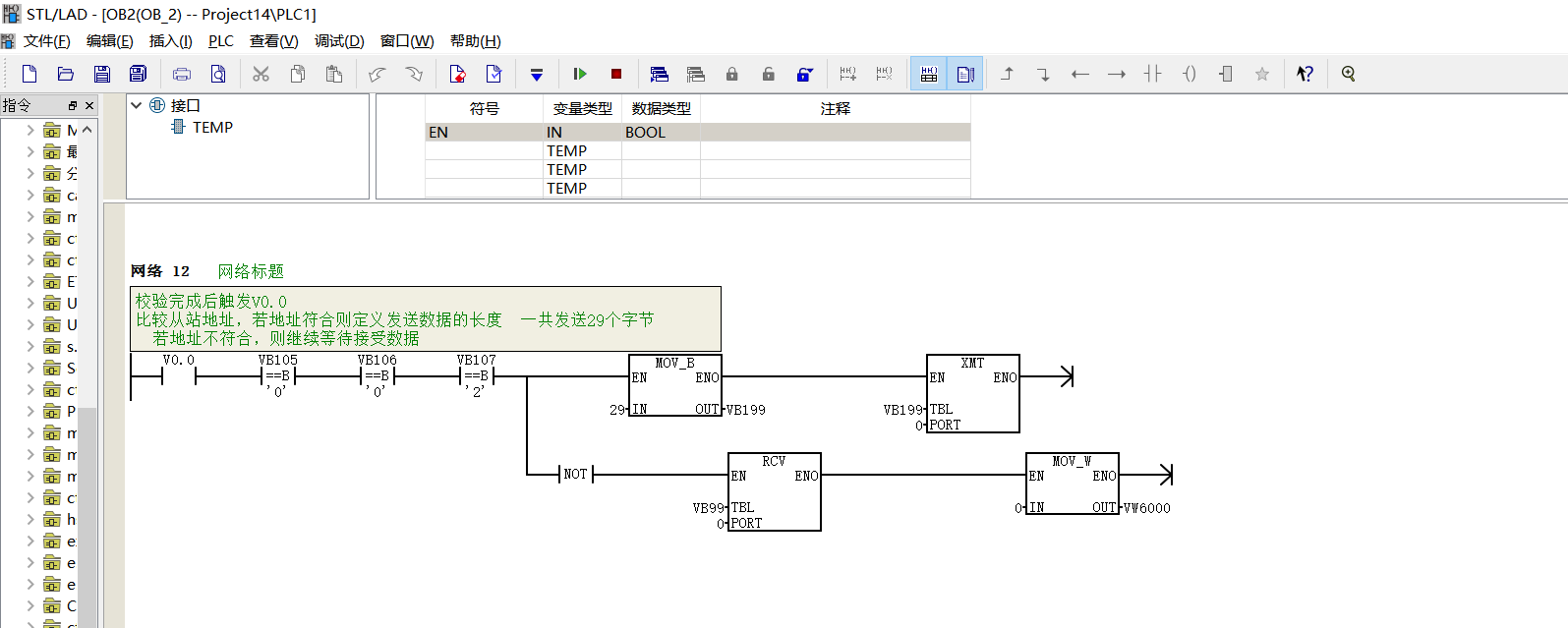Viewport: 1568px width, 628px height.
Task: Delete a network with the x ladder icon
Action: (885, 74)
